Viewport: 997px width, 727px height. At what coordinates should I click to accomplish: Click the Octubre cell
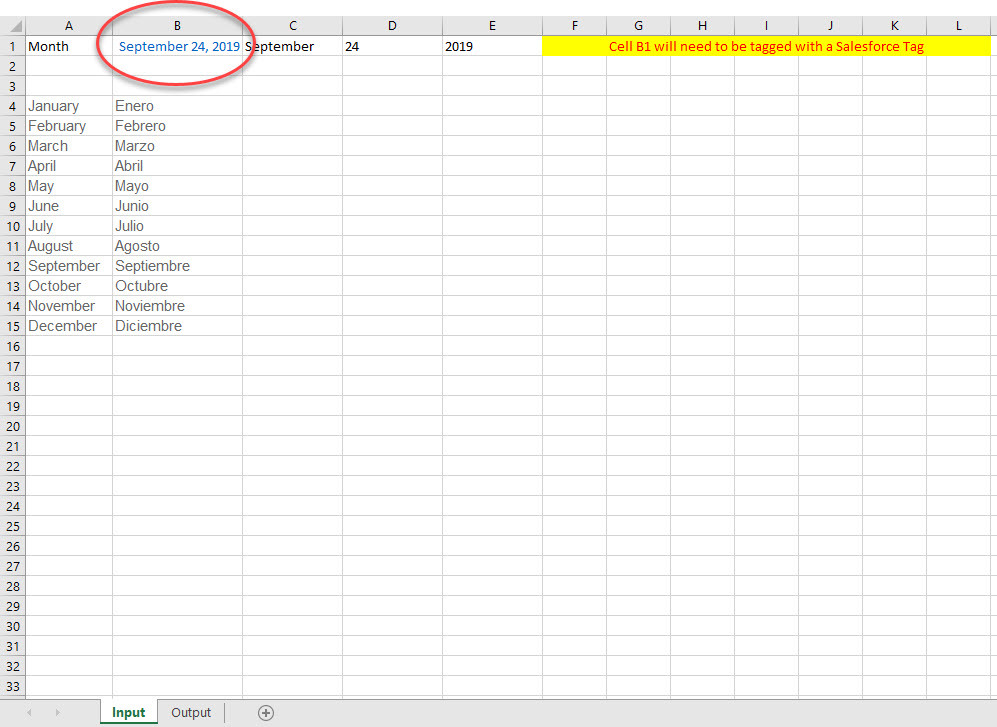click(x=177, y=286)
